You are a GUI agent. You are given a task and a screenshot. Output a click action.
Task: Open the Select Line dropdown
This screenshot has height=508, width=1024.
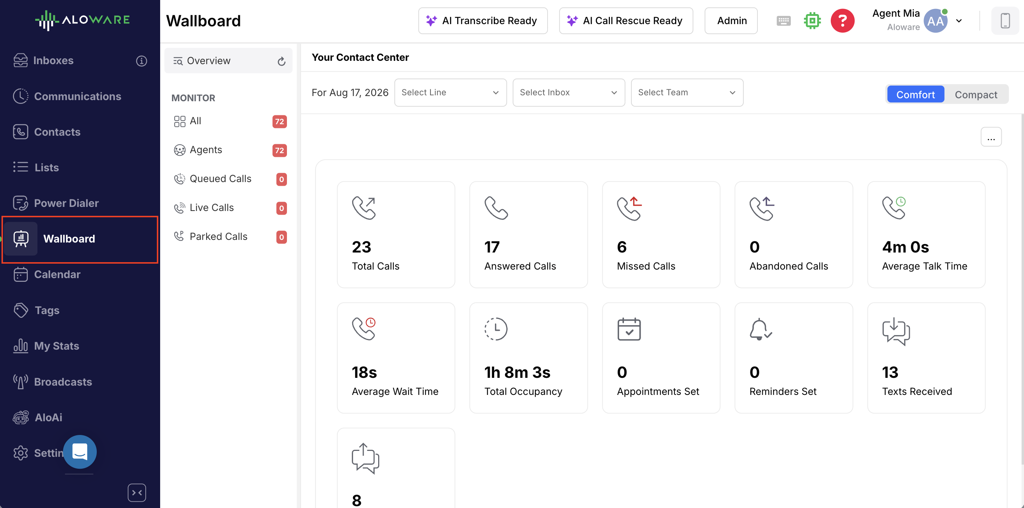tap(451, 93)
